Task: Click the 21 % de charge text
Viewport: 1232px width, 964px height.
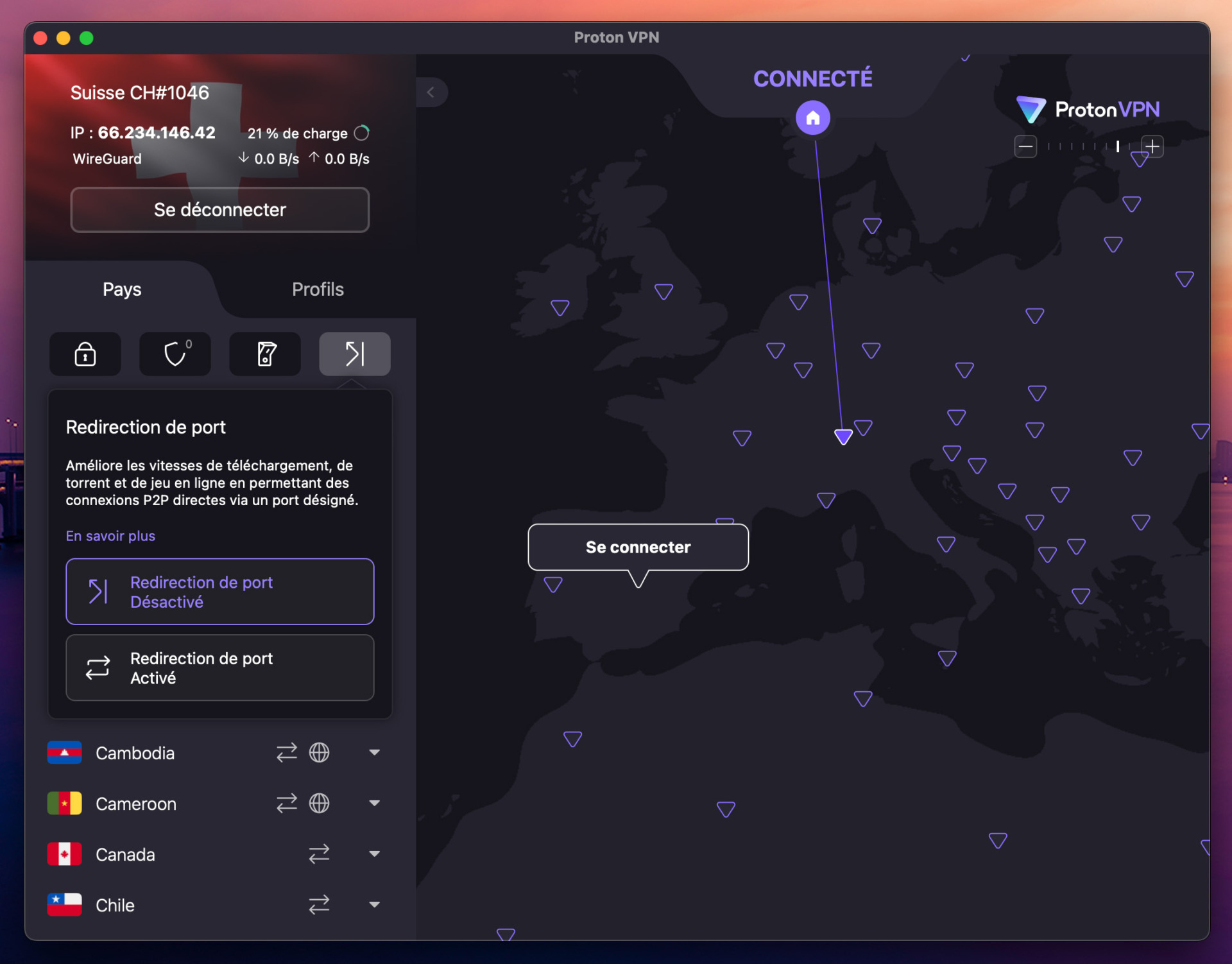Action: pyautogui.click(x=298, y=133)
